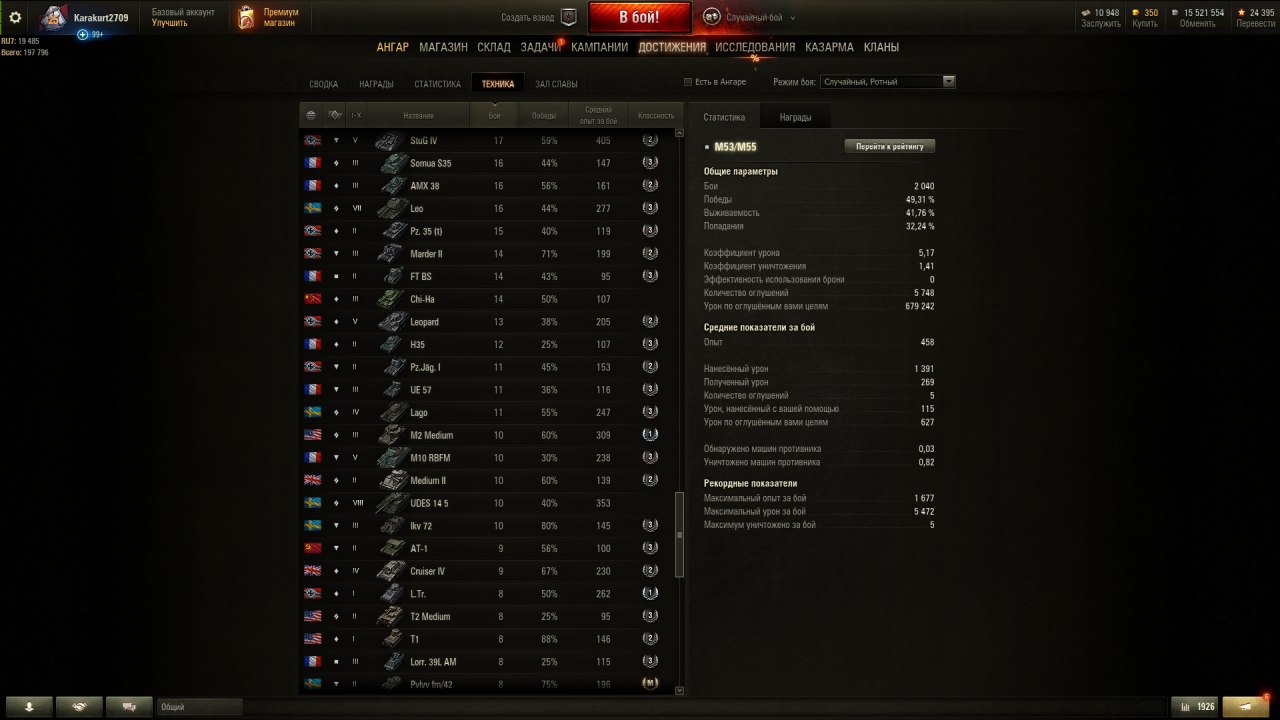Click 'Перейти к рейтингу' button
The width and height of the screenshot is (1280, 720).
coord(890,146)
